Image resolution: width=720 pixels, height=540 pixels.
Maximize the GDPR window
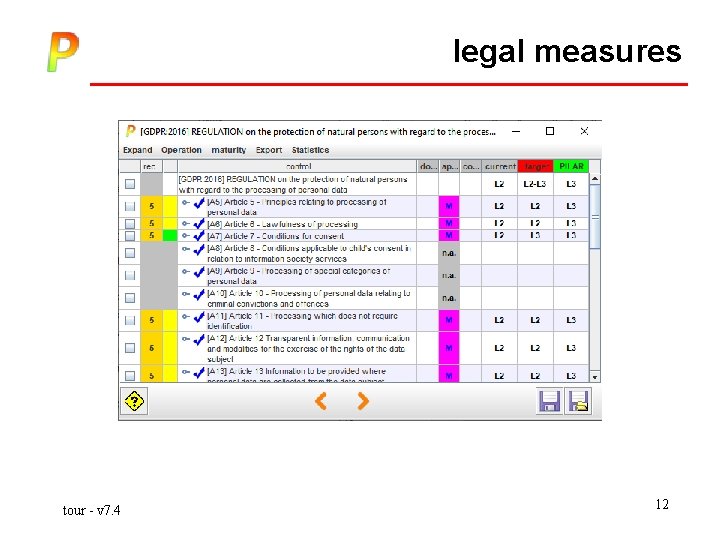click(x=550, y=131)
